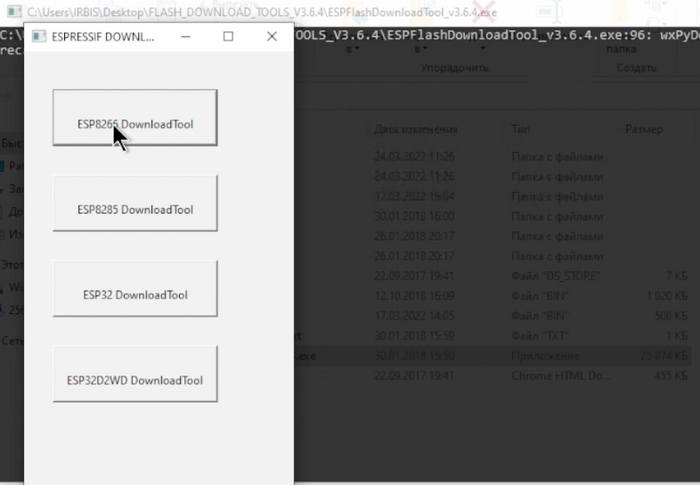This screenshot has height=485, width=700.
Task: Select the Файл "DS_STORE" row in Explorer
Action: click(493, 276)
